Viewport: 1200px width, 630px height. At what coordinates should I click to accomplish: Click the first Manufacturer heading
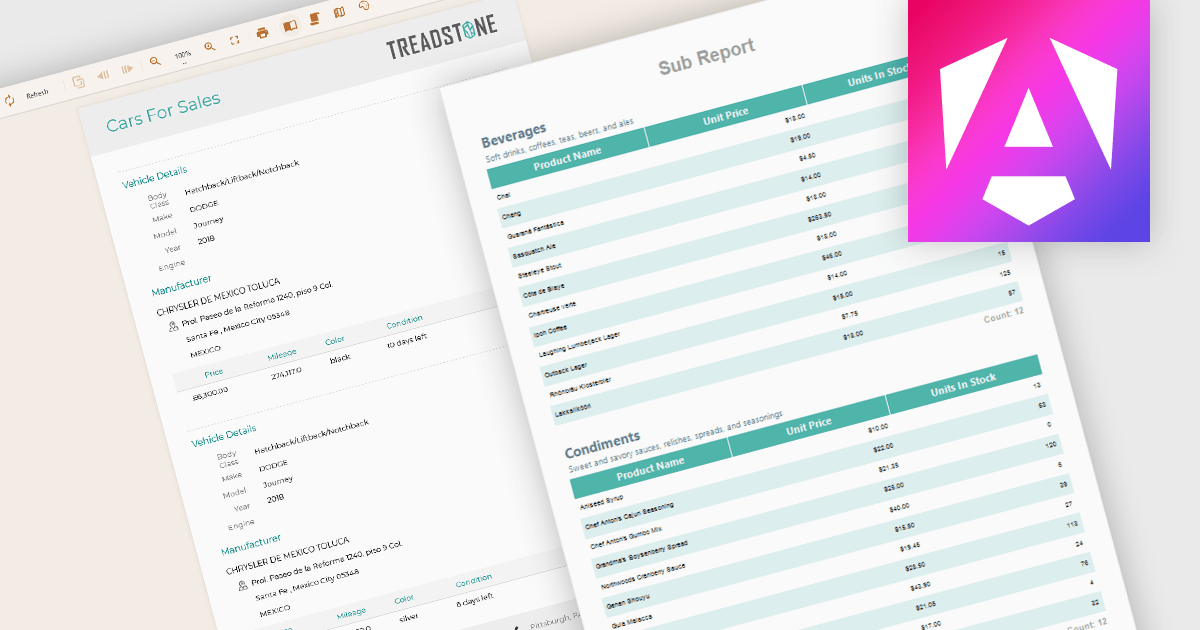(181, 284)
